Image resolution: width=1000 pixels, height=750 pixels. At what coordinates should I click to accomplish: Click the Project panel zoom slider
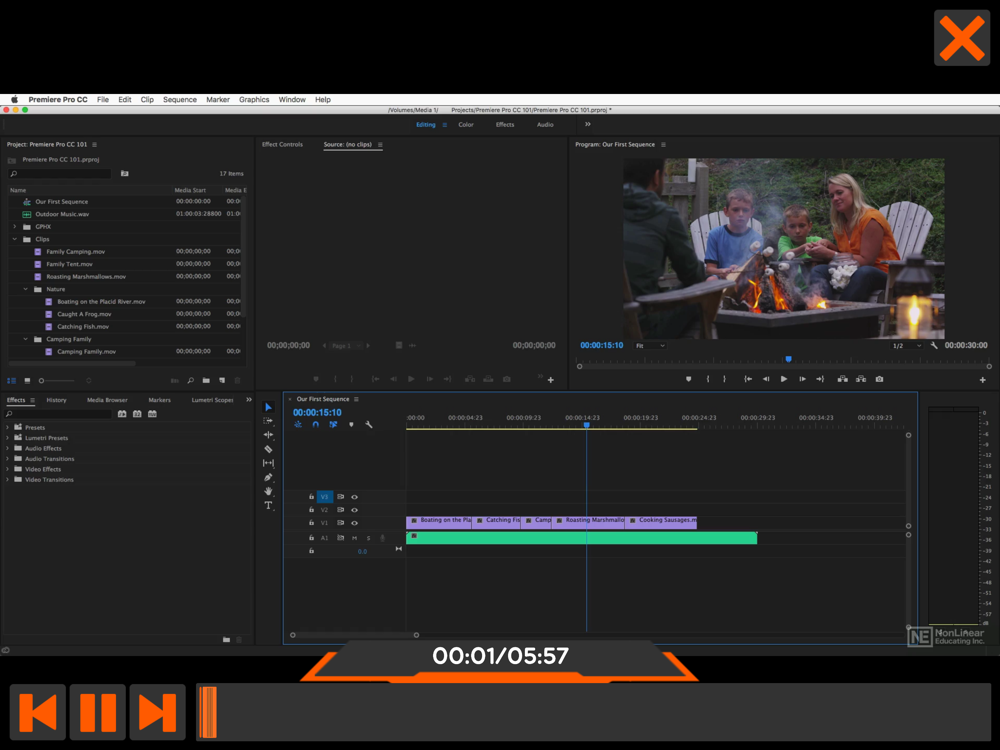tap(55, 380)
